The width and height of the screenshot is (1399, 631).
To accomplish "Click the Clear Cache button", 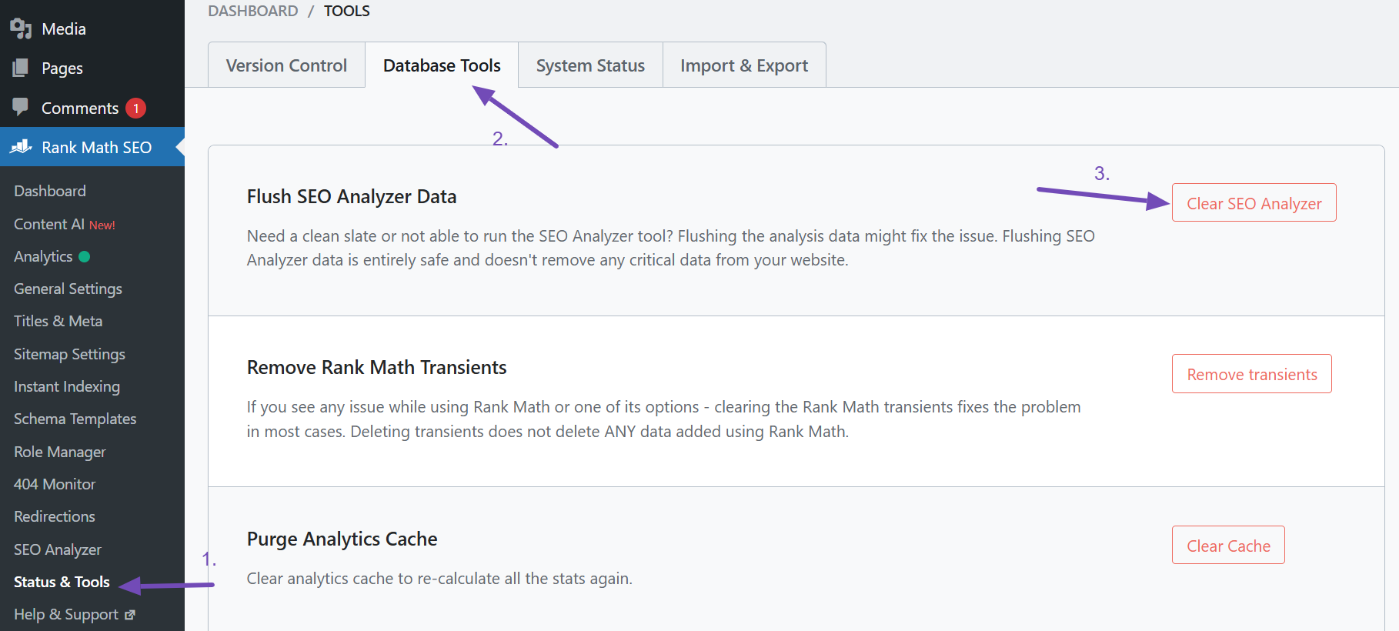I will 1228,546.
